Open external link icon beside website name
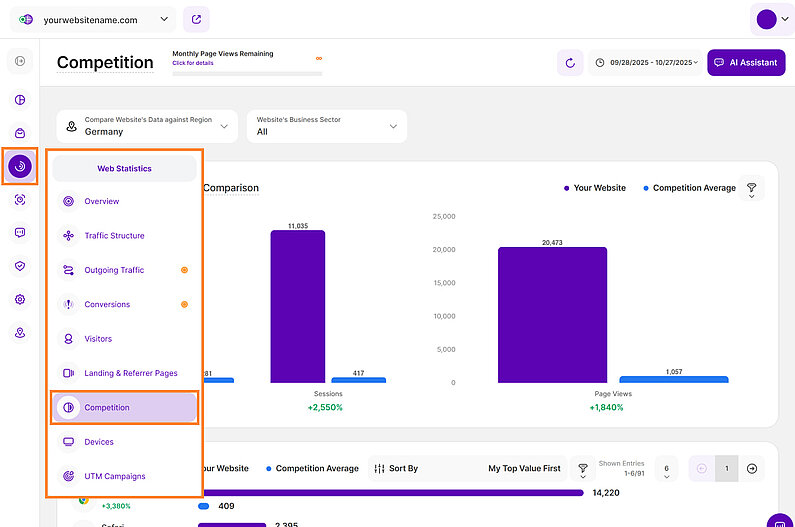Image resolution: width=795 pixels, height=527 pixels. click(x=197, y=19)
